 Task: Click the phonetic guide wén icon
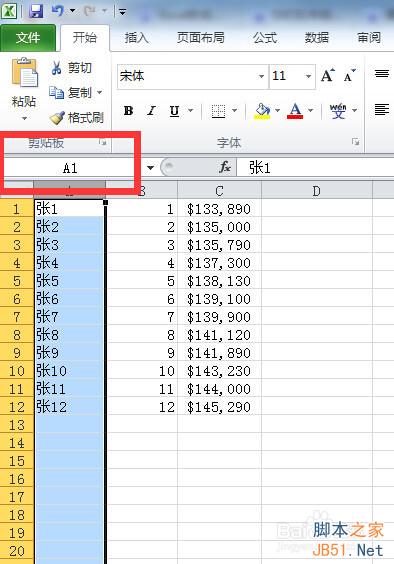point(338,111)
